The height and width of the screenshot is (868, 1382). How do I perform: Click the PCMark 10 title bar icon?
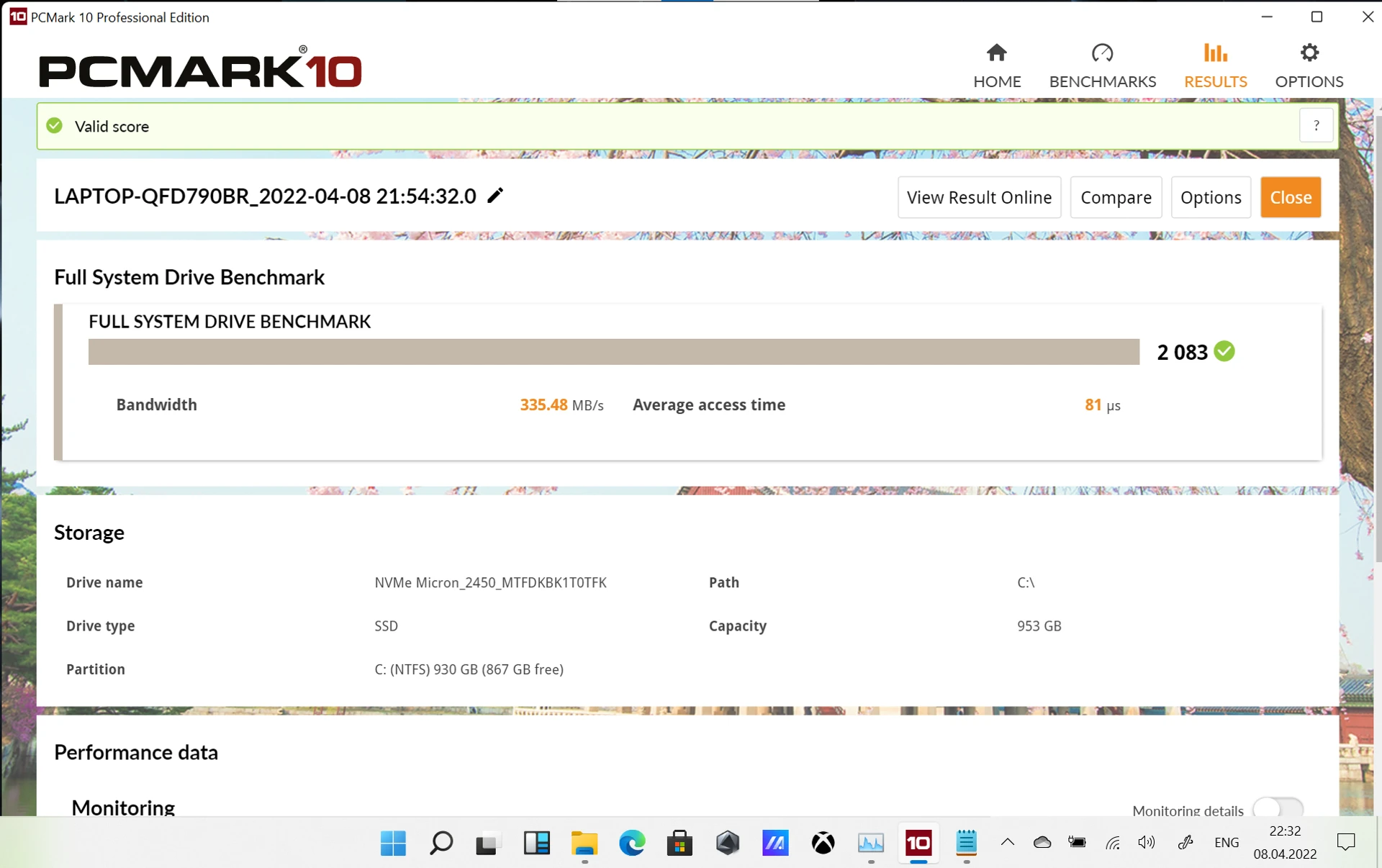point(18,17)
